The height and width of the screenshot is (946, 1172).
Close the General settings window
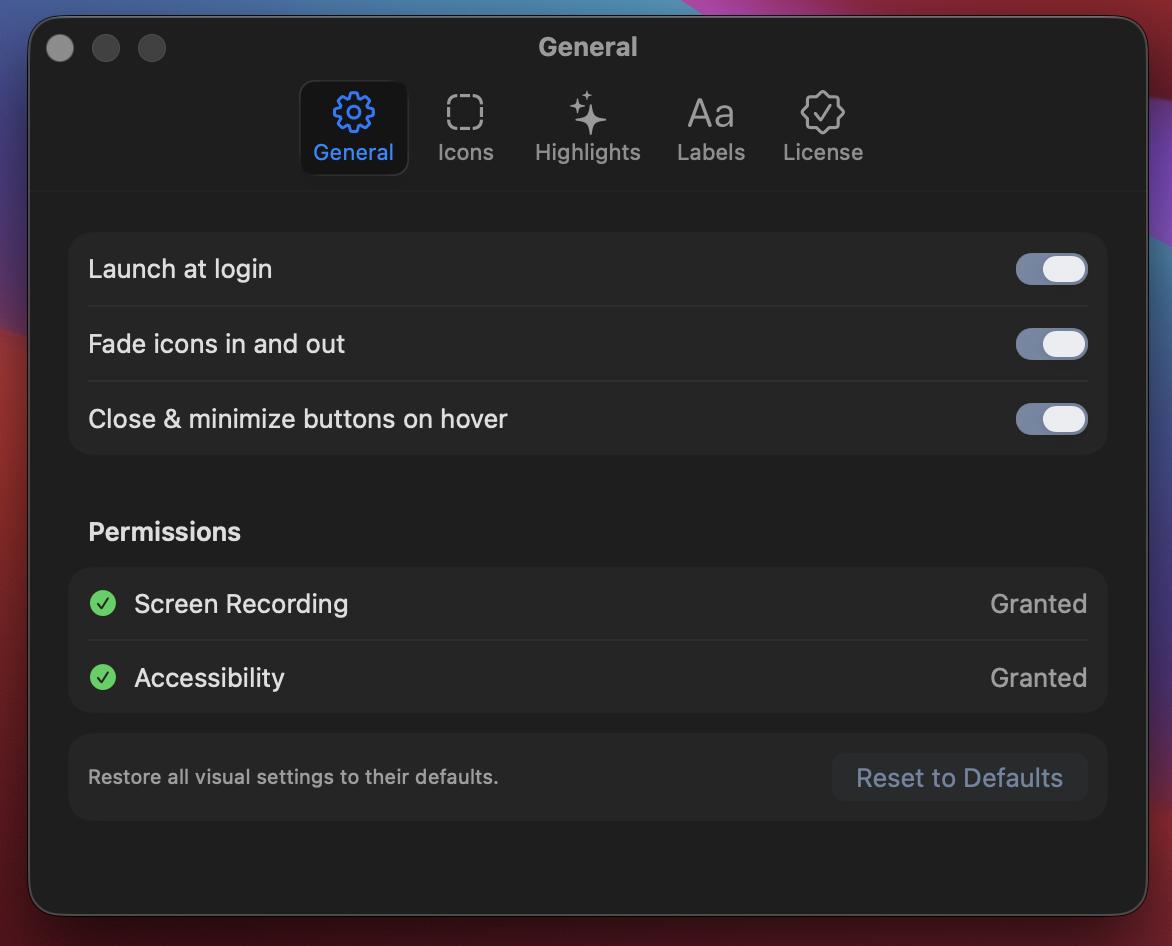60,48
